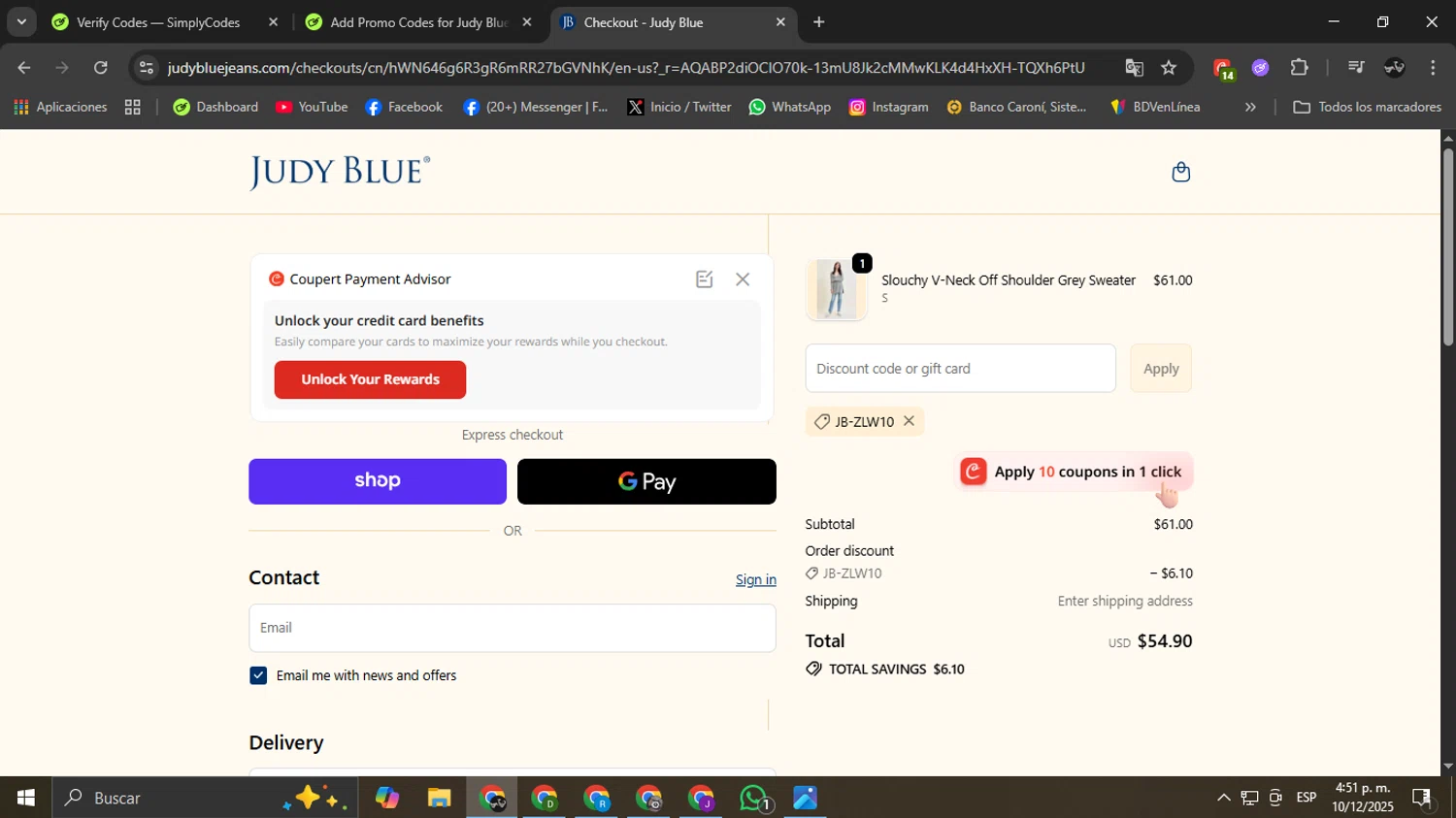Click the Coupert logo in advisor panel
This screenshot has height=818, width=1456.
coord(277,279)
